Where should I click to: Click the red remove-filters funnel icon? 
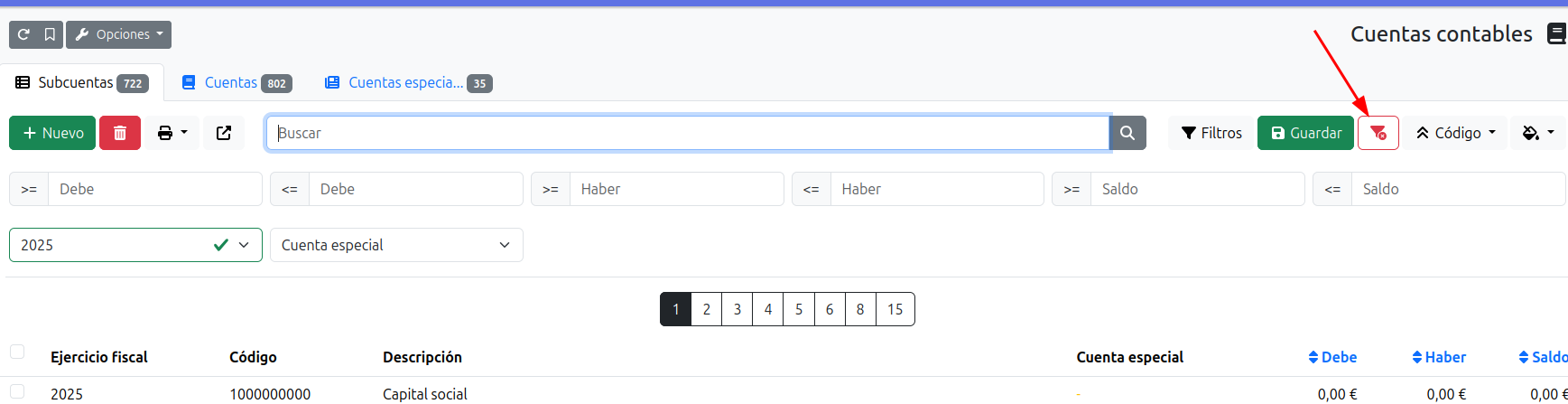[x=1378, y=133]
